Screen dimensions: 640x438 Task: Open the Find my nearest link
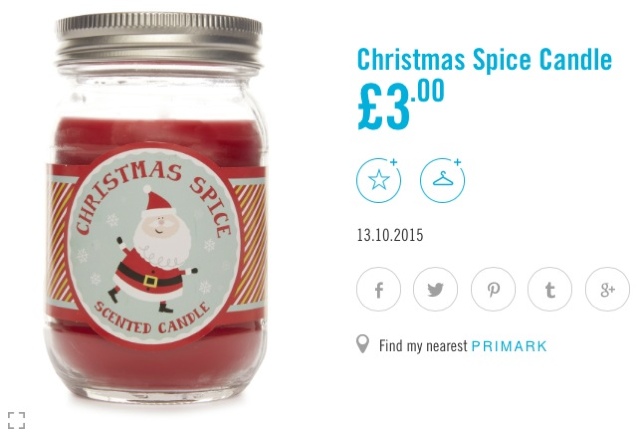pos(423,346)
